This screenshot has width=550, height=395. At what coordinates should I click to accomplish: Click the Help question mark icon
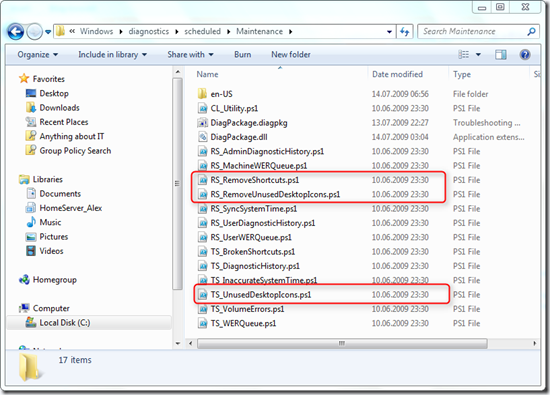pos(525,54)
